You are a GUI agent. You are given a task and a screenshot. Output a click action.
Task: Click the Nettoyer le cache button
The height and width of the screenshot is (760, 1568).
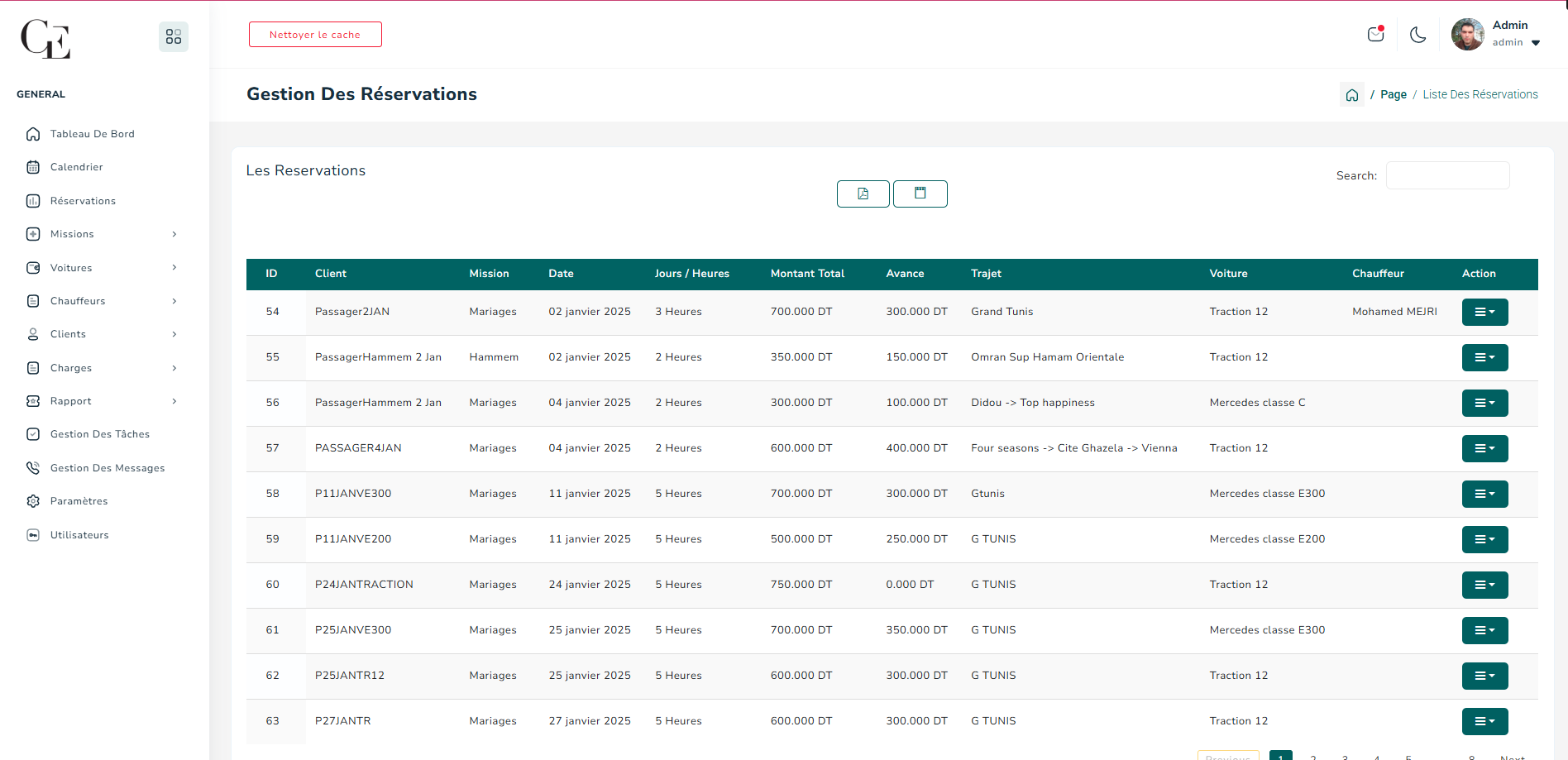point(315,35)
